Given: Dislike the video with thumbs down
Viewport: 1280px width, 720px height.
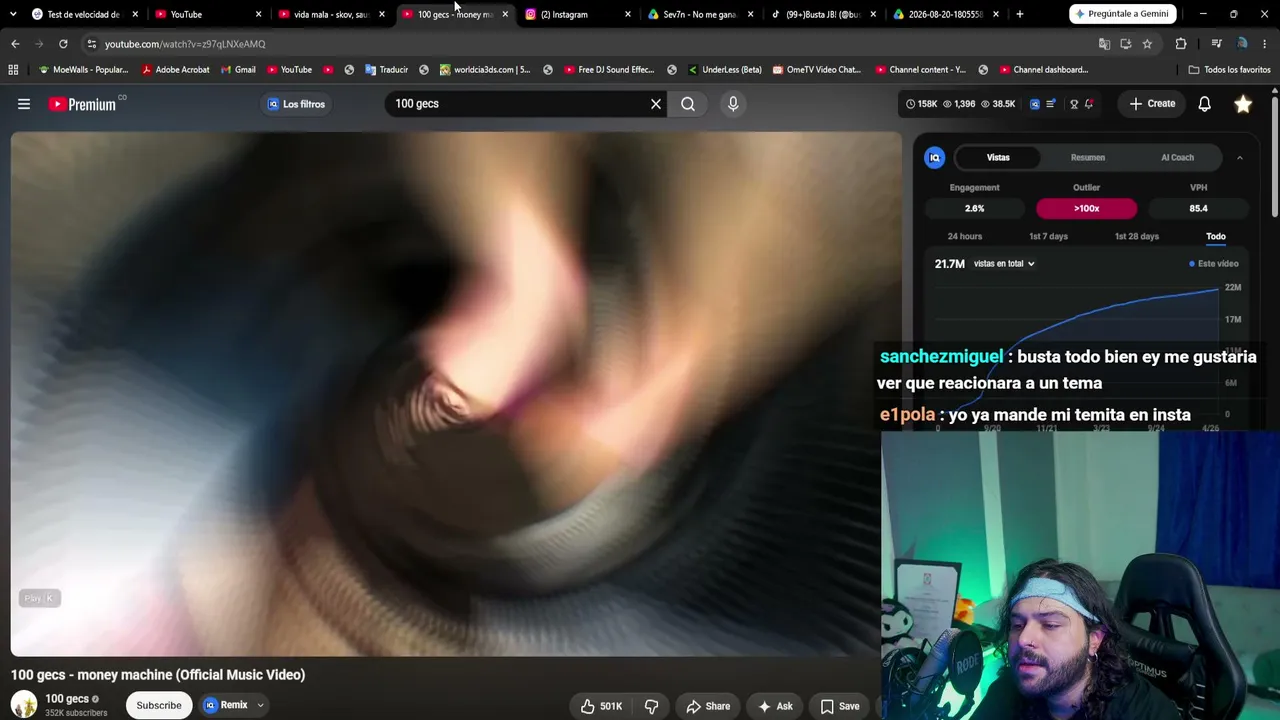Looking at the screenshot, I should point(651,706).
